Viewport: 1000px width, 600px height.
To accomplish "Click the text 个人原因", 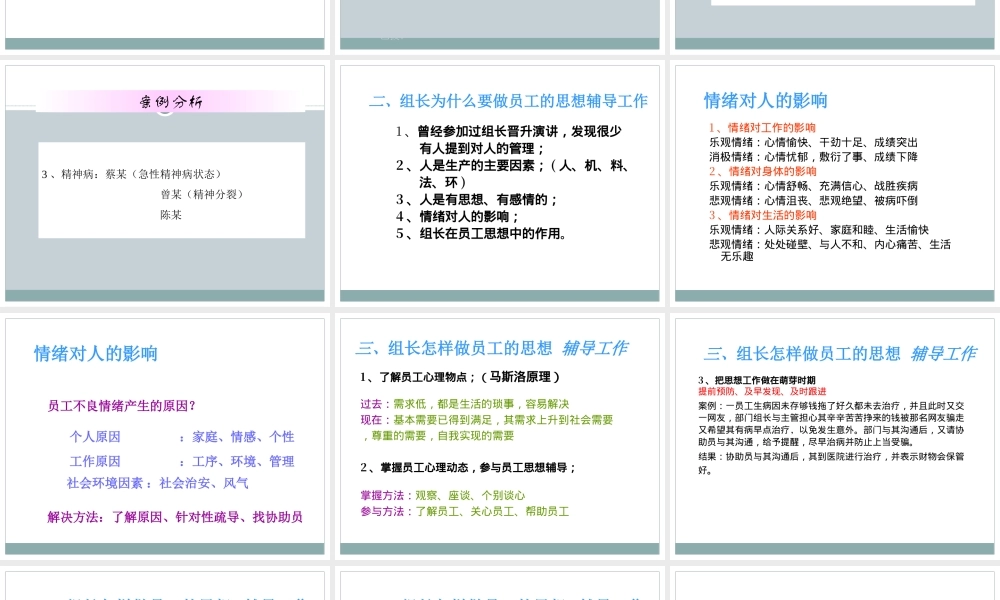I will click(x=95, y=437).
